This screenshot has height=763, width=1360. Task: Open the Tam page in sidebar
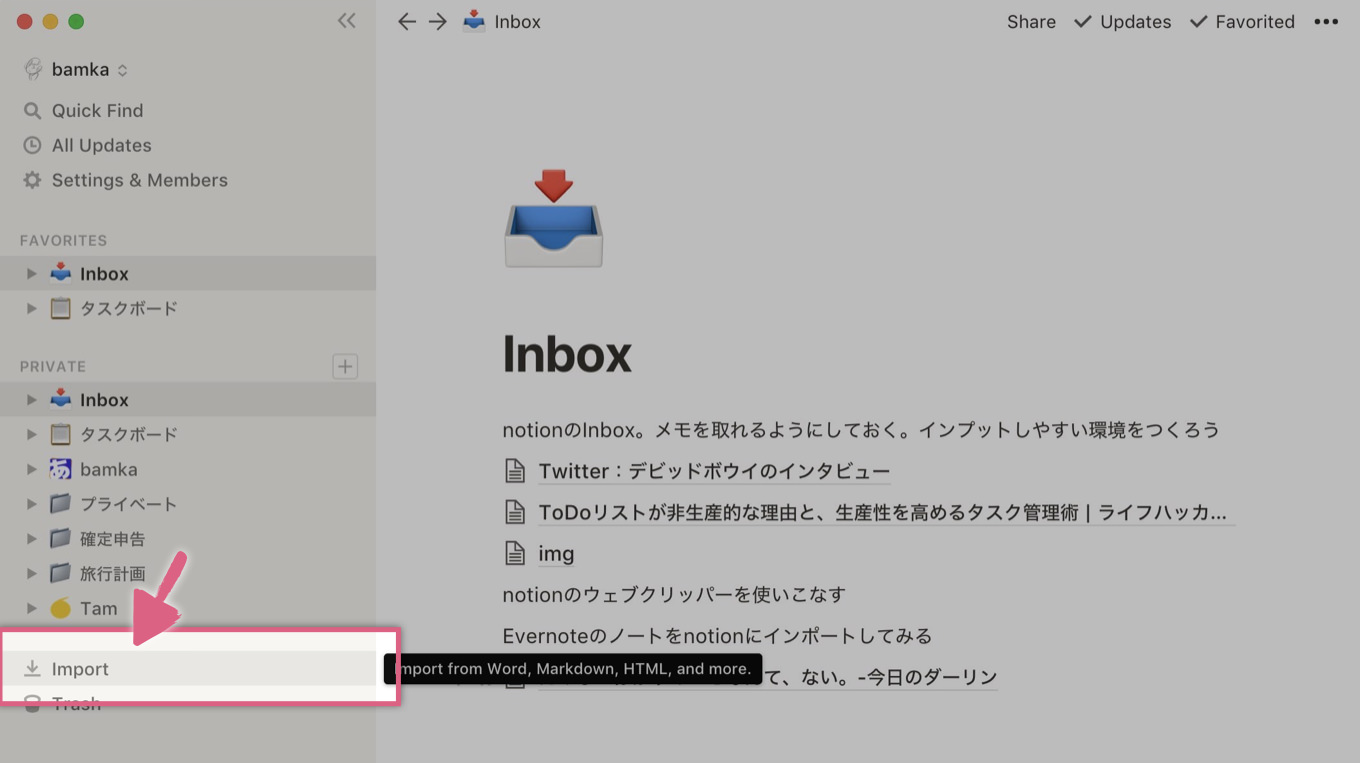[99, 609]
